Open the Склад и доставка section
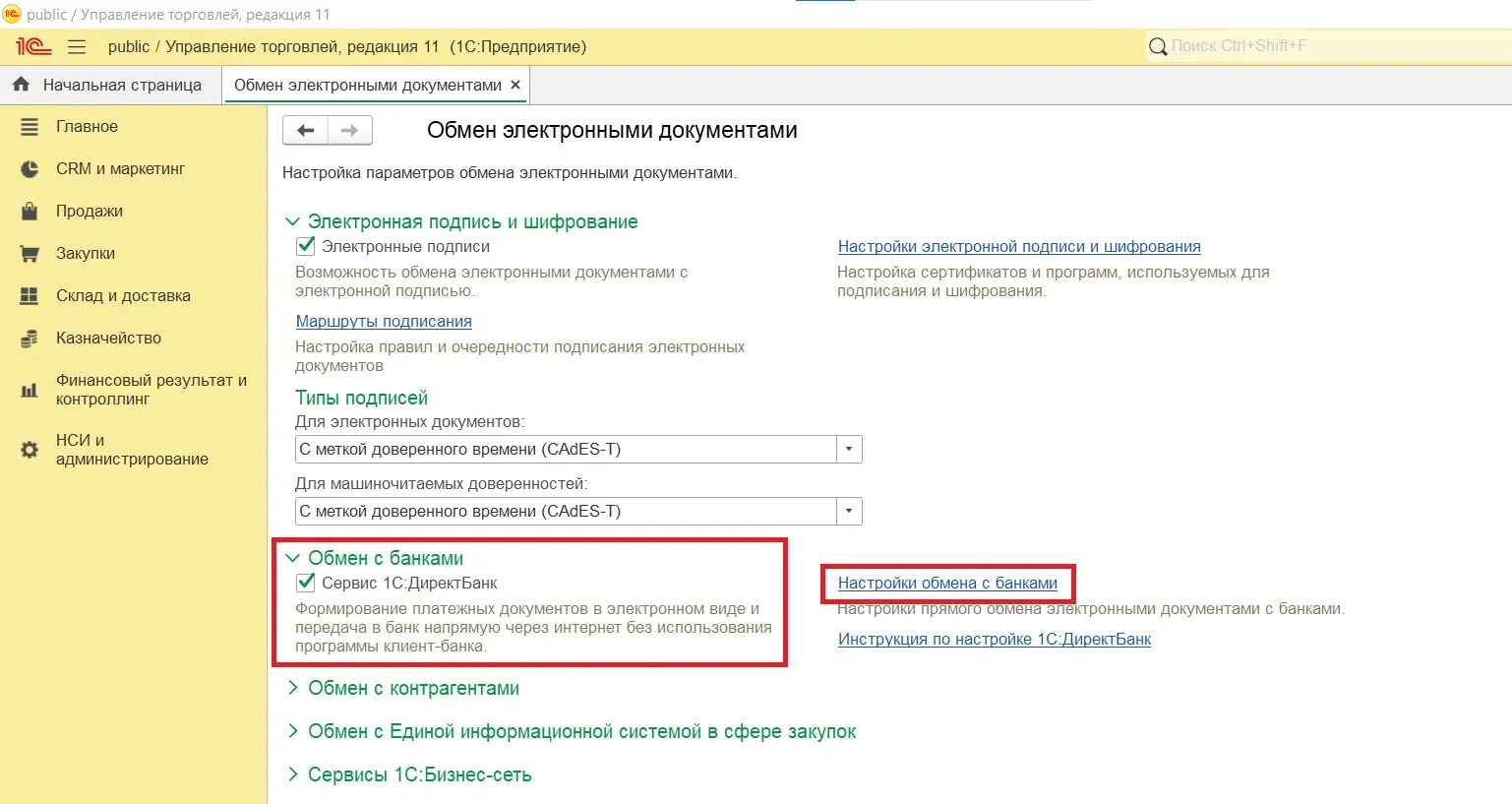Image resolution: width=1512 pixels, height=804 pixels. tap(123, 296)
